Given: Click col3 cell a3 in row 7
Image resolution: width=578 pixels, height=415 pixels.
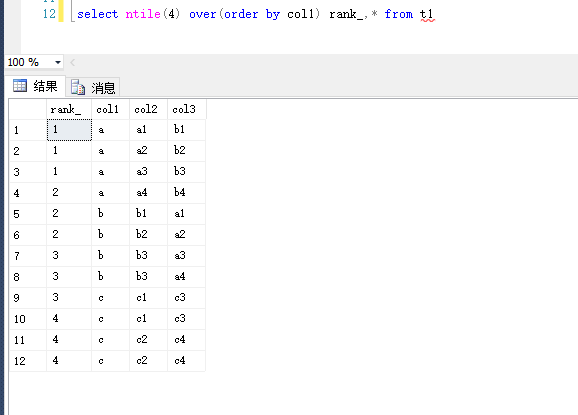Looking at the screenshot, I should click(187, 256).
